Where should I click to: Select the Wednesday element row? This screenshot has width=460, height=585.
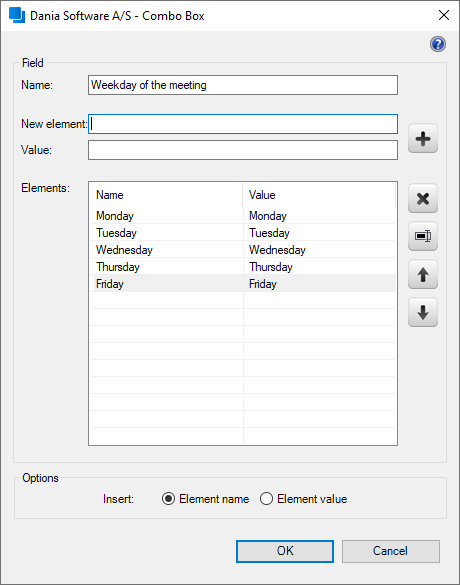242,250
